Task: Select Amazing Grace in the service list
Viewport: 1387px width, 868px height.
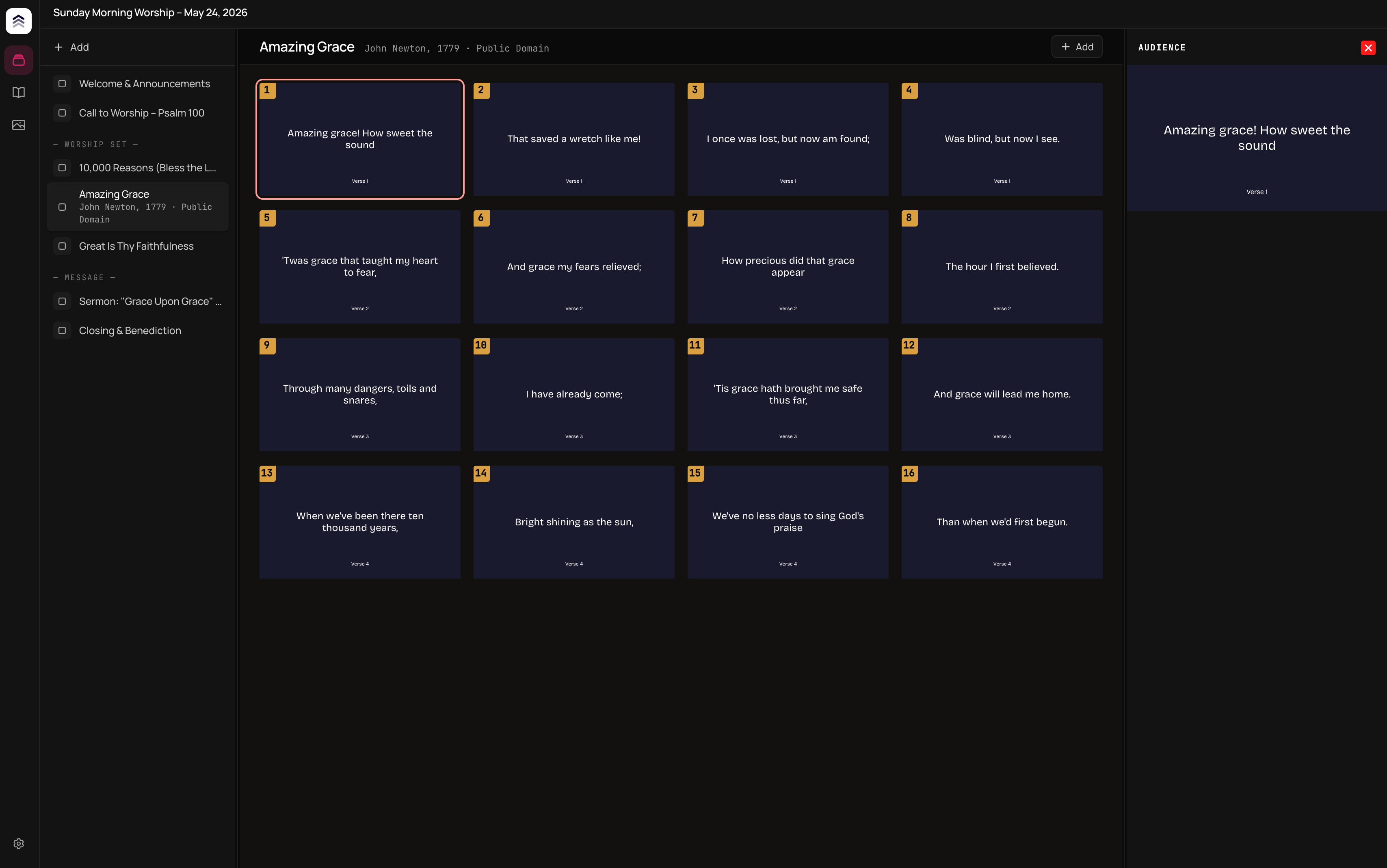Action: [x=138, y=207]
